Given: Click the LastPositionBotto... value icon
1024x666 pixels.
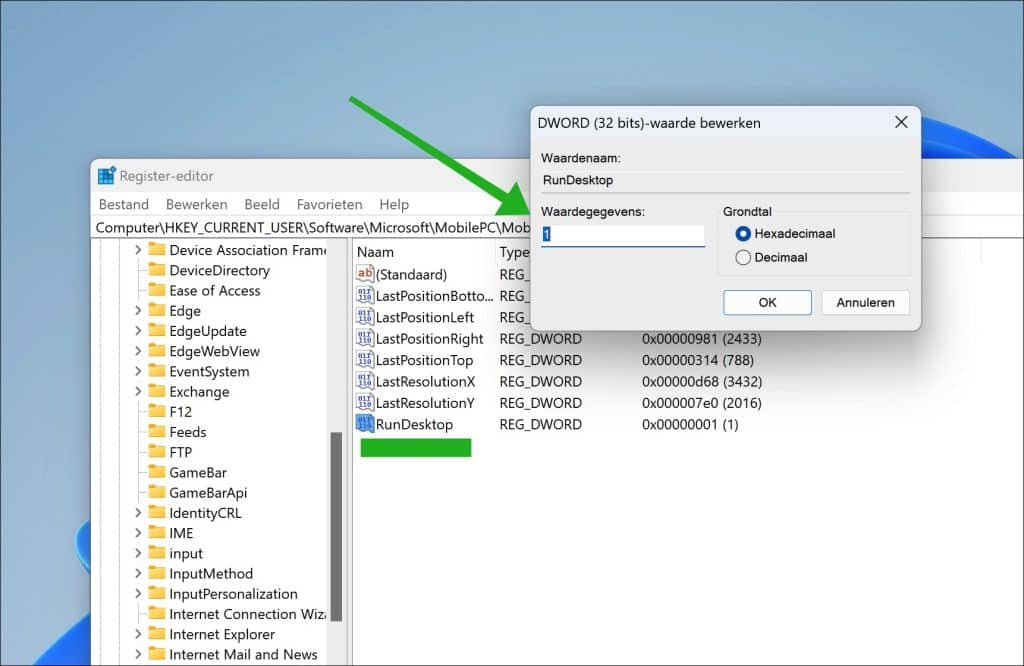Looking at the screenshot, I should [x=364, y=295].
